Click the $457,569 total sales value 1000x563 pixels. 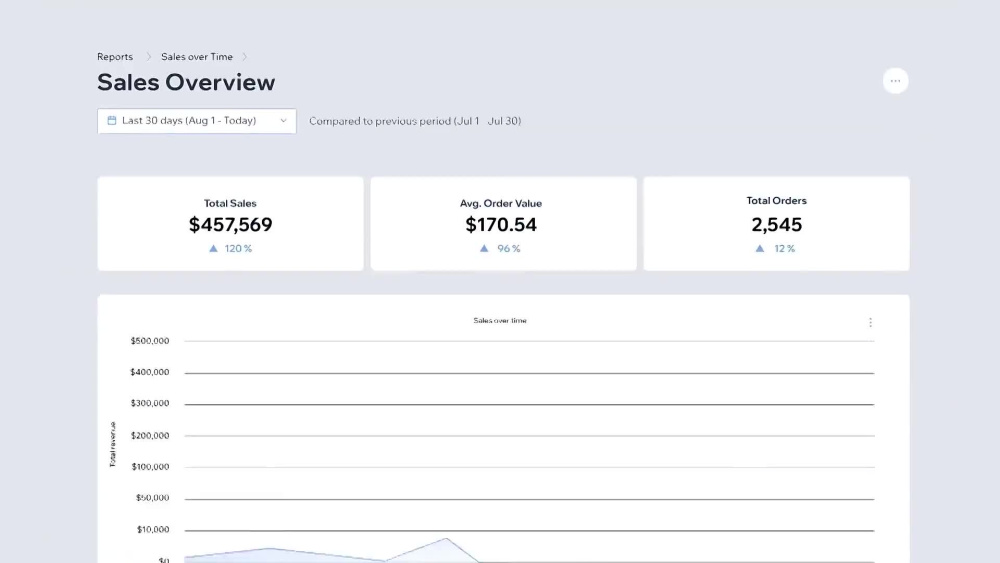[x=230, y=224]
